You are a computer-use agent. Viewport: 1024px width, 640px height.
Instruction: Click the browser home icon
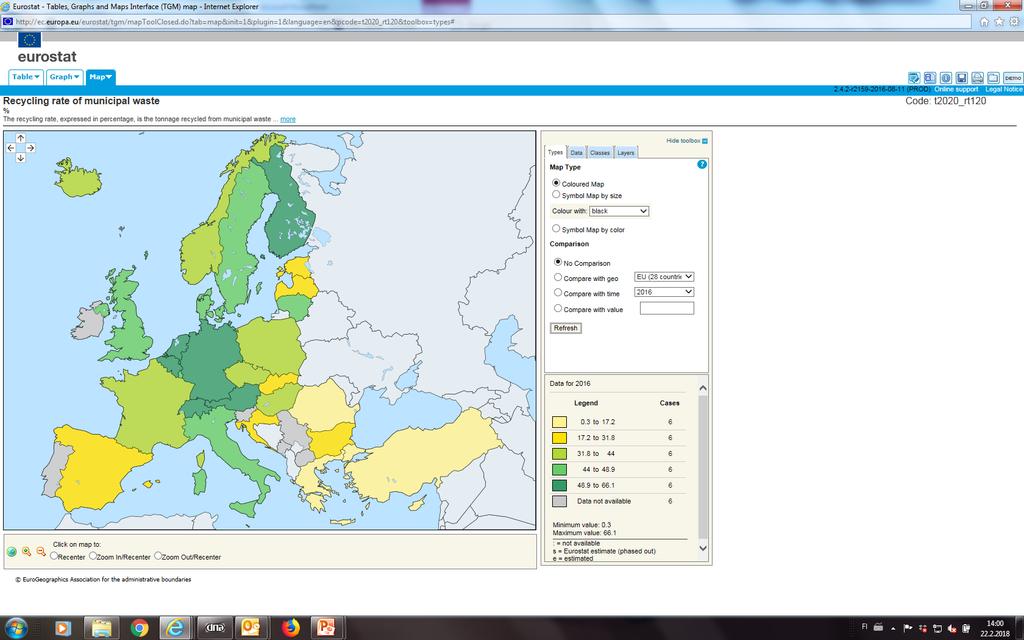[984, 22]
